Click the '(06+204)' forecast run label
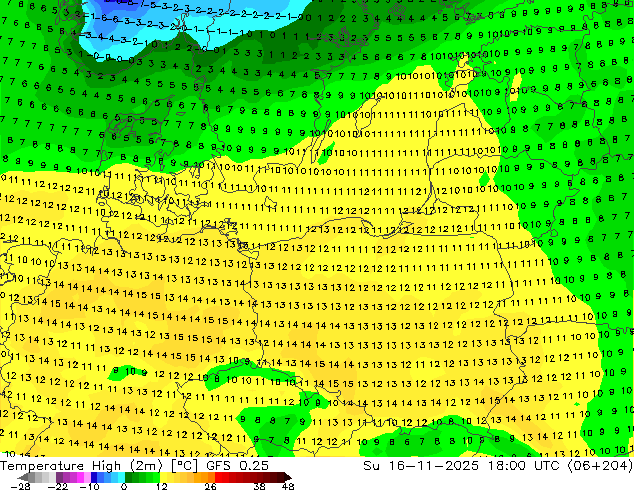The height and width of the screenshot is (490, 634). [600, 466]
